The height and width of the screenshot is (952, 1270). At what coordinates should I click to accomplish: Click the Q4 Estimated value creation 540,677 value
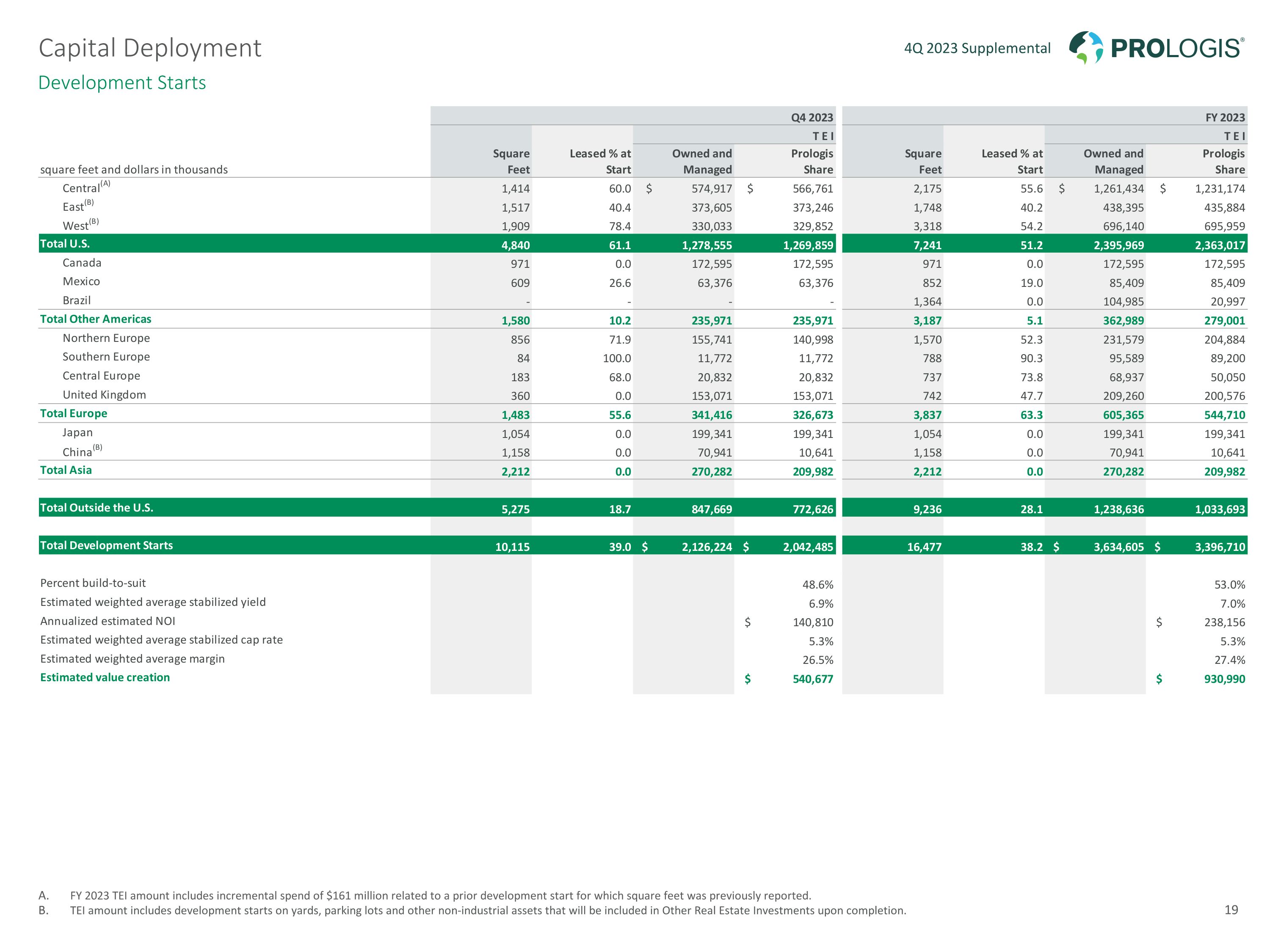coord(812,680)
